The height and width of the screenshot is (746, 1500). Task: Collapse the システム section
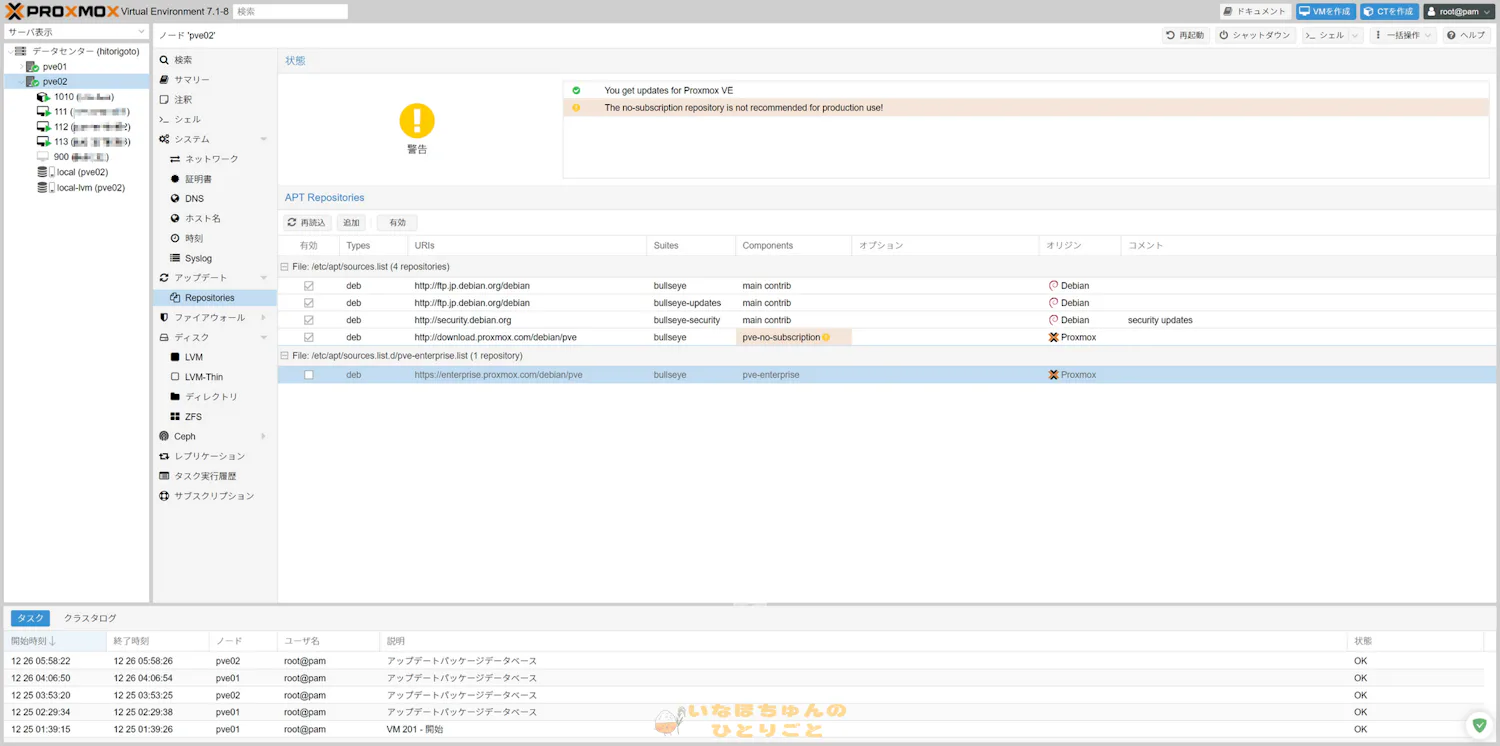point(264,139)
